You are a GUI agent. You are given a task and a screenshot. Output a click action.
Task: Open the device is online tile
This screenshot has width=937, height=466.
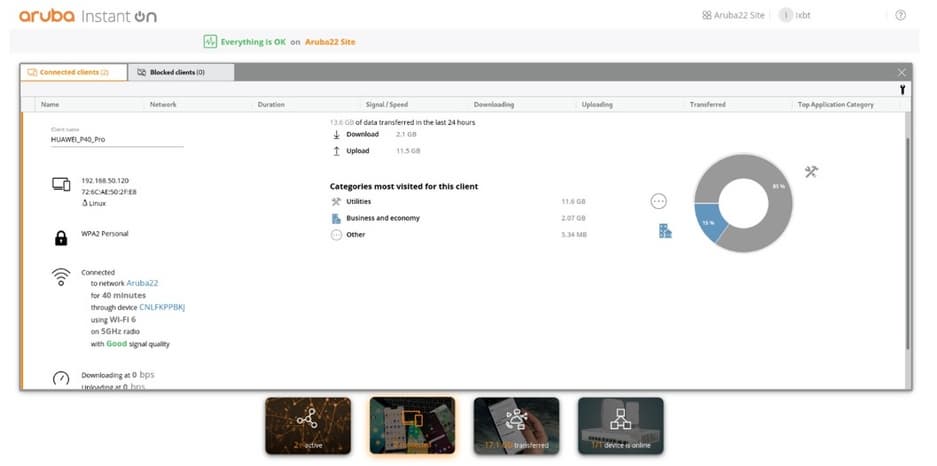tap(620, 425)
